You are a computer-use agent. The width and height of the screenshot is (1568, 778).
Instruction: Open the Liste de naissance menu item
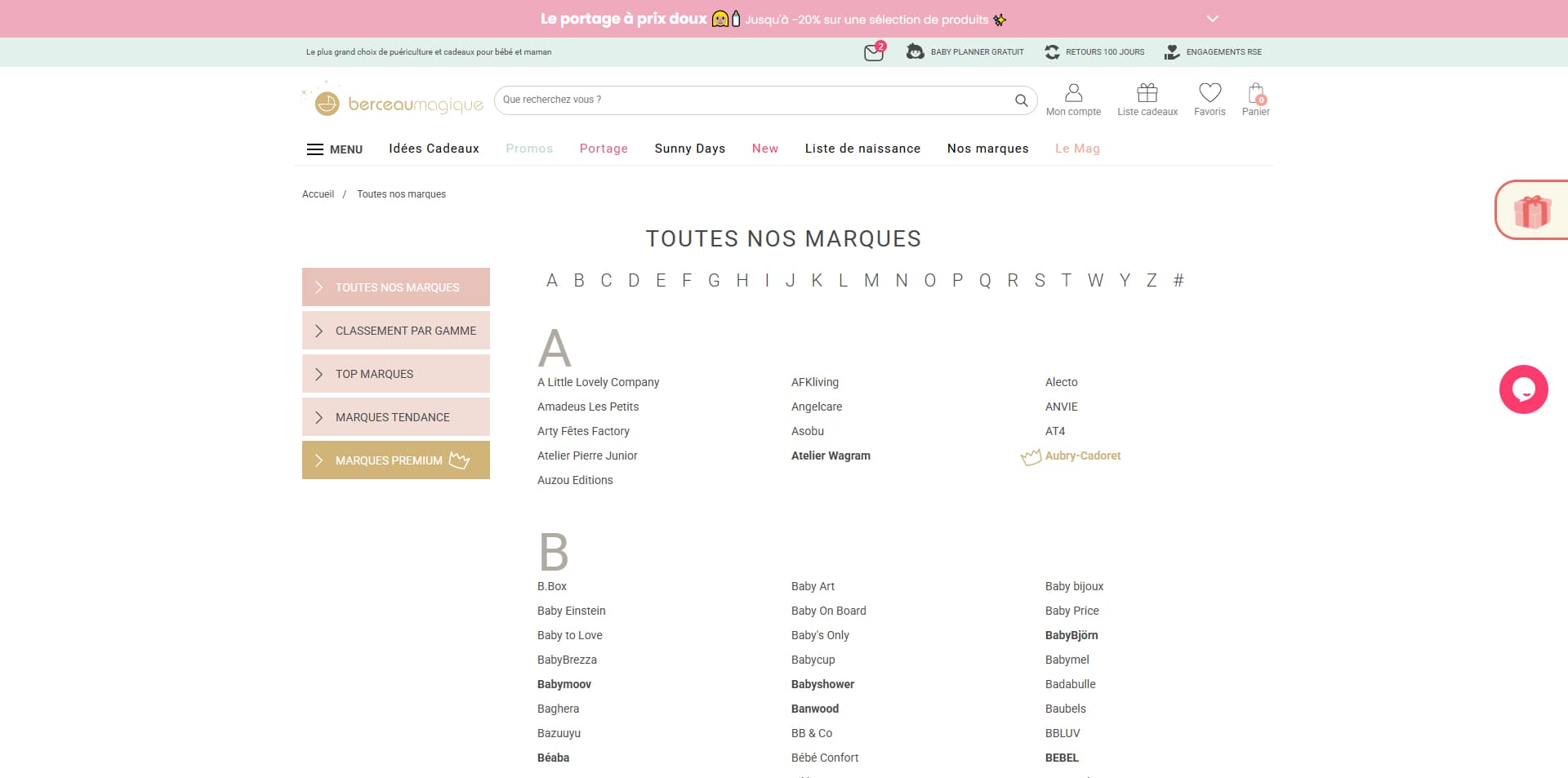862,149
